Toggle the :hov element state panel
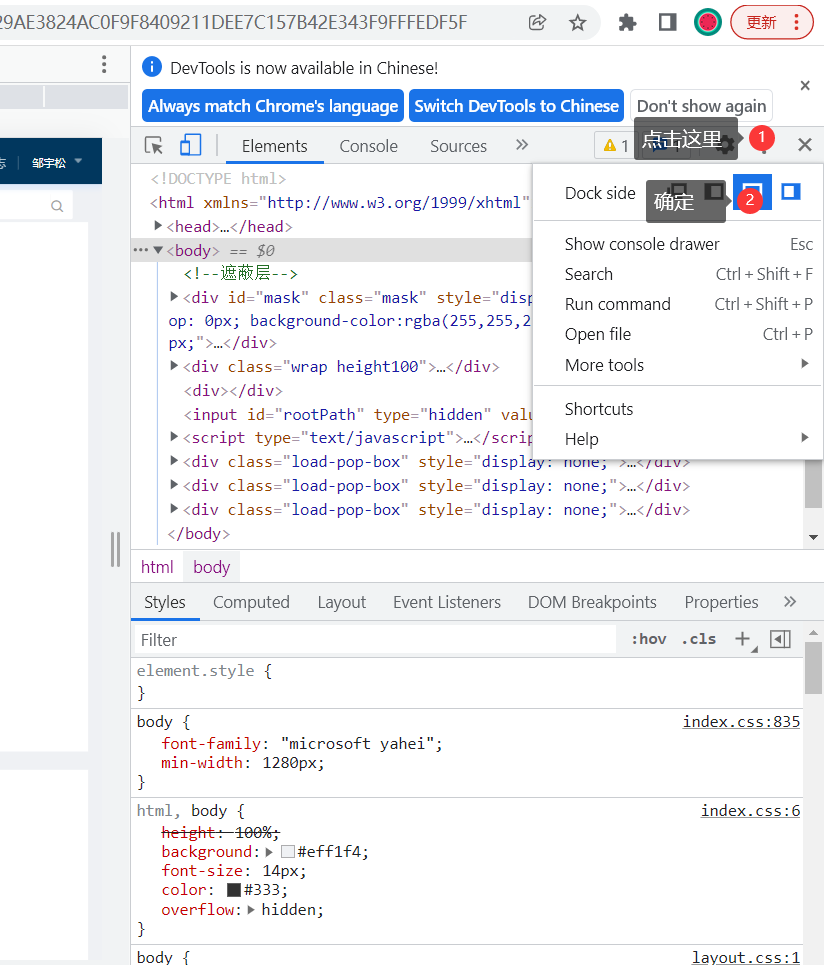The image size is (824, 965). (648, 639)
